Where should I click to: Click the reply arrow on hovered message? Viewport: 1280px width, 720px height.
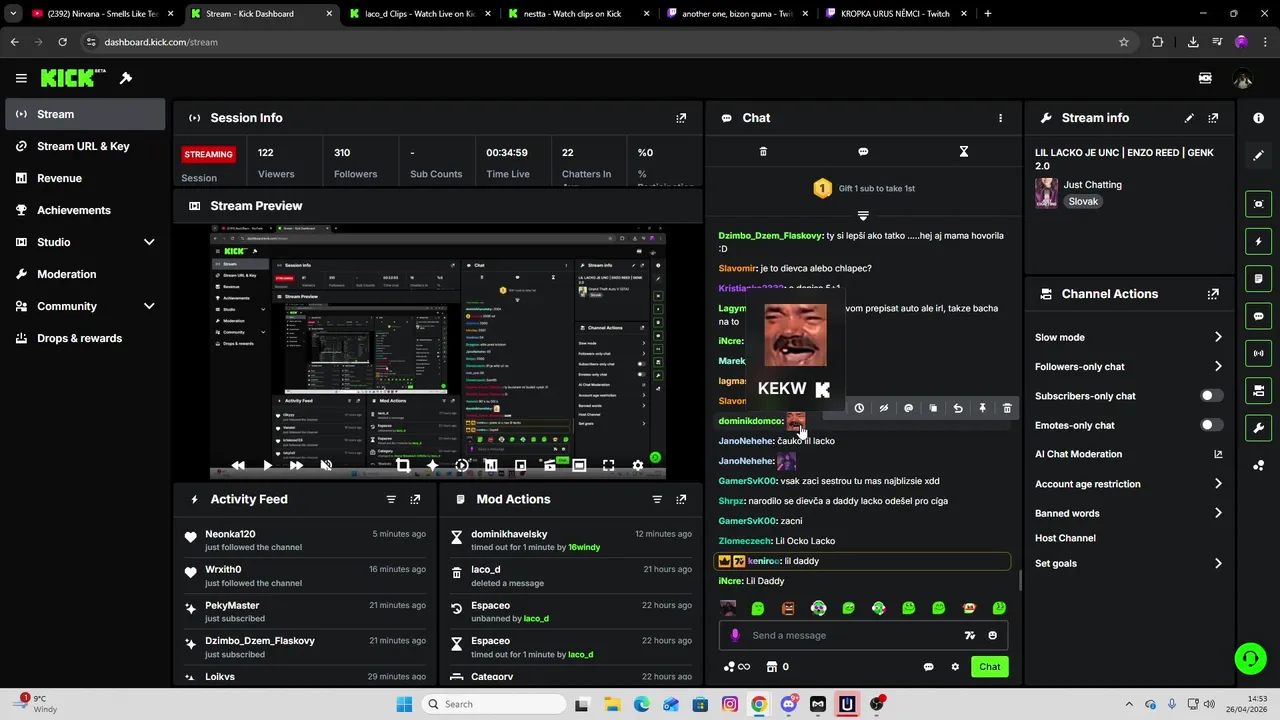(958, 408)
